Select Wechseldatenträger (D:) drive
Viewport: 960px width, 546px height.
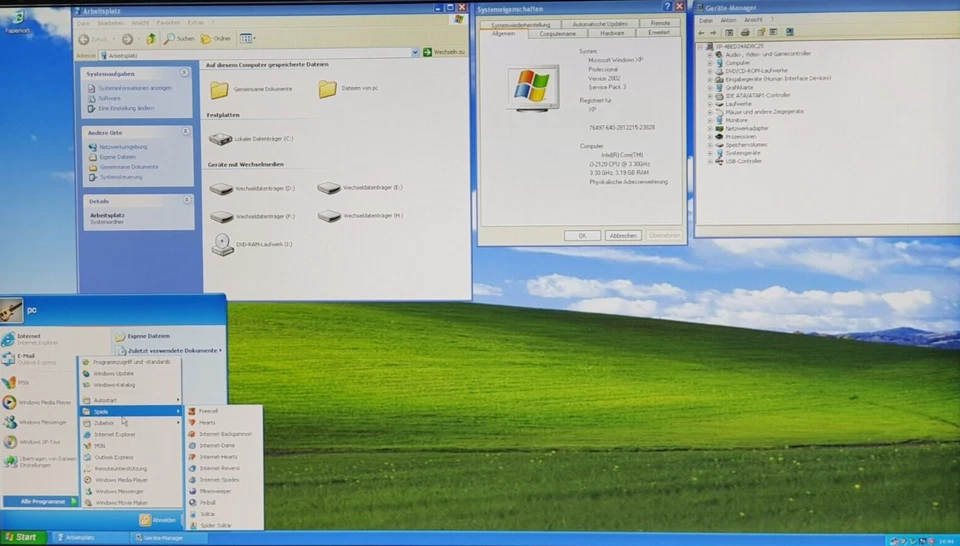point(252,189)
